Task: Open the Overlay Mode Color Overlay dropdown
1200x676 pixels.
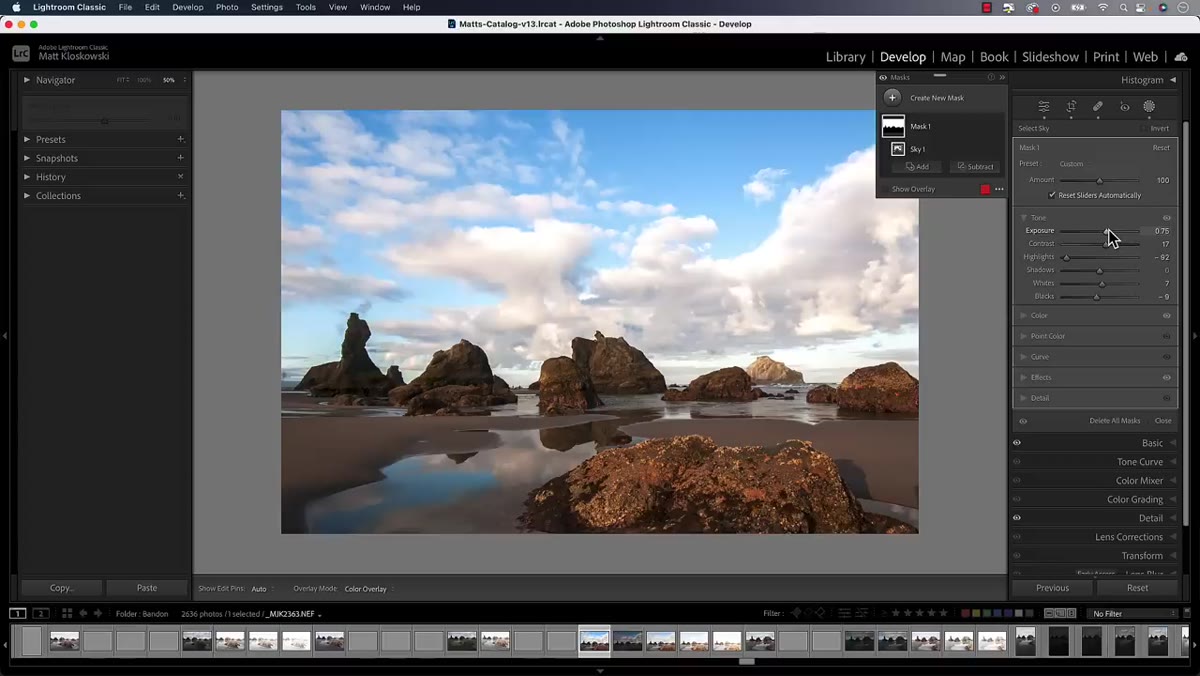Action: tap(367, 589)
